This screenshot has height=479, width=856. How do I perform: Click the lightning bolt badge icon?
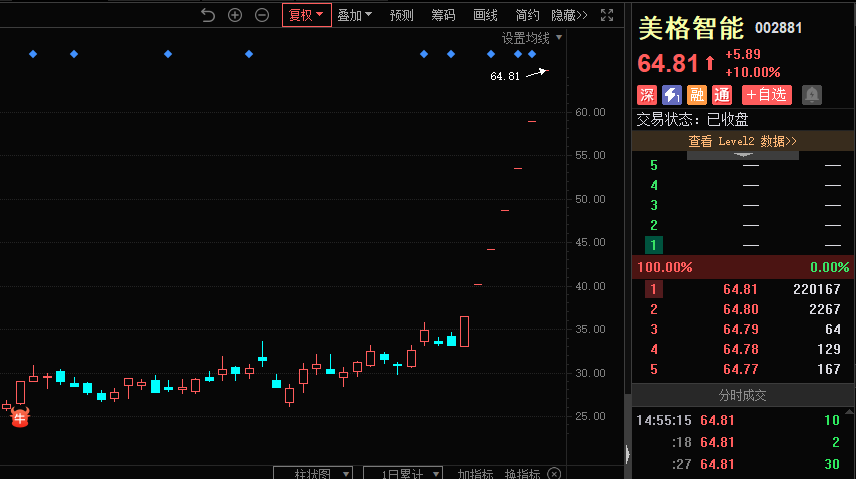pyautogui.click(x=672, y=95)
